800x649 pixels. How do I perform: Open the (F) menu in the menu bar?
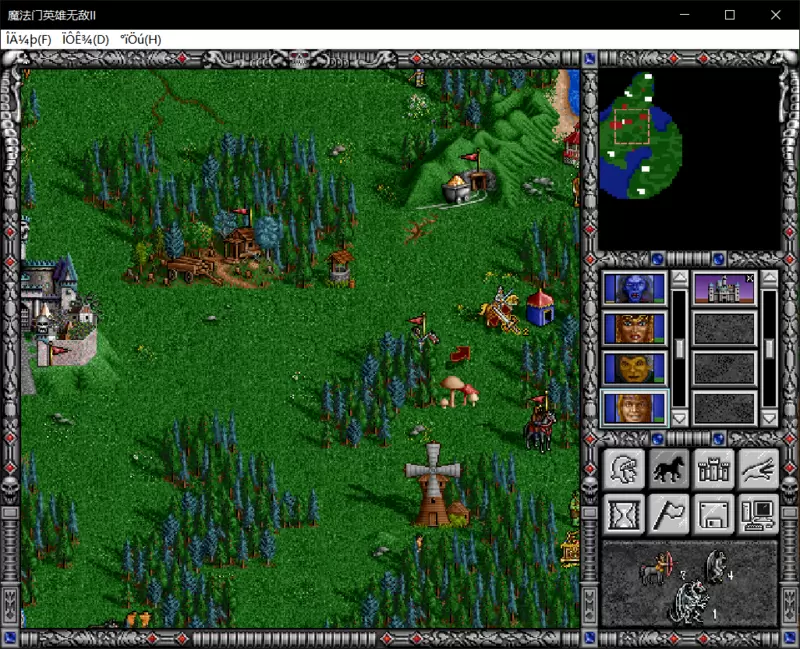pos(29,39)
